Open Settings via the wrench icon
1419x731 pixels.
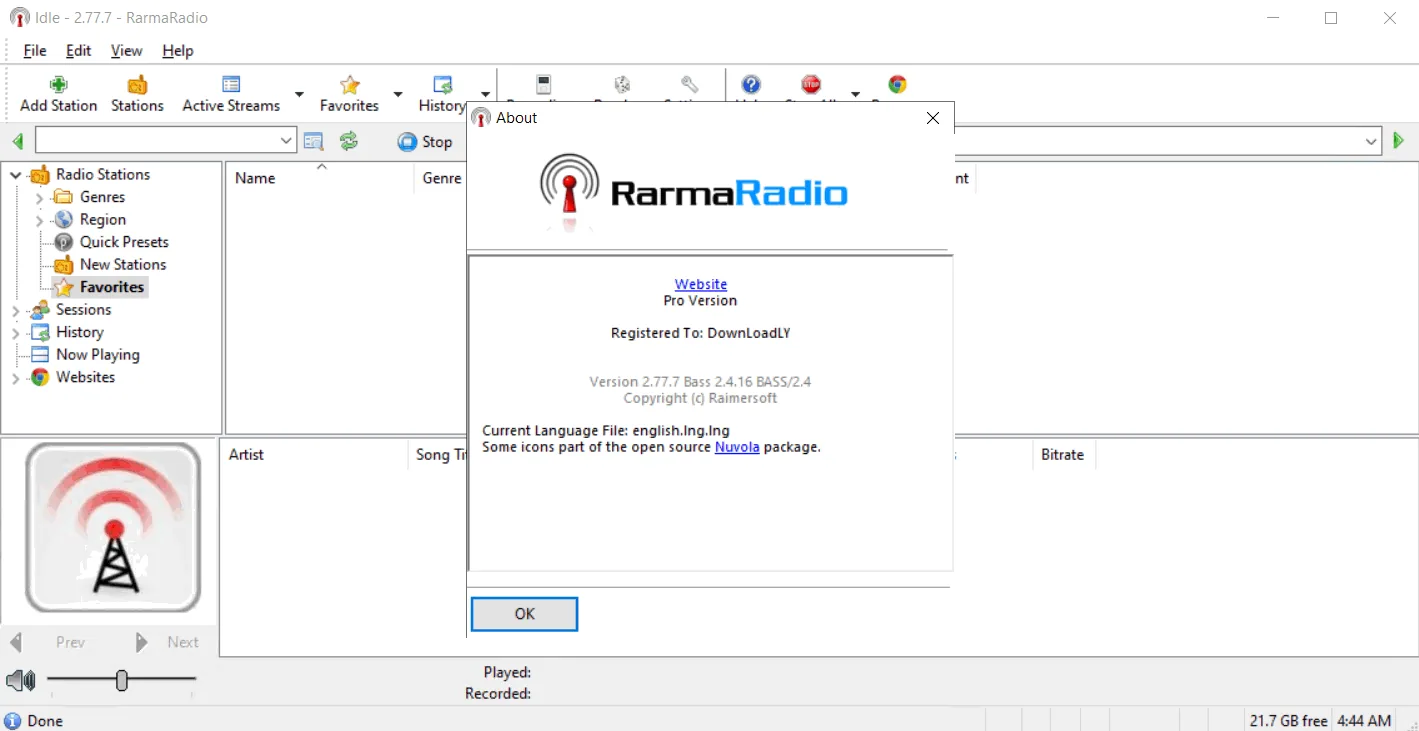(689, 85)
